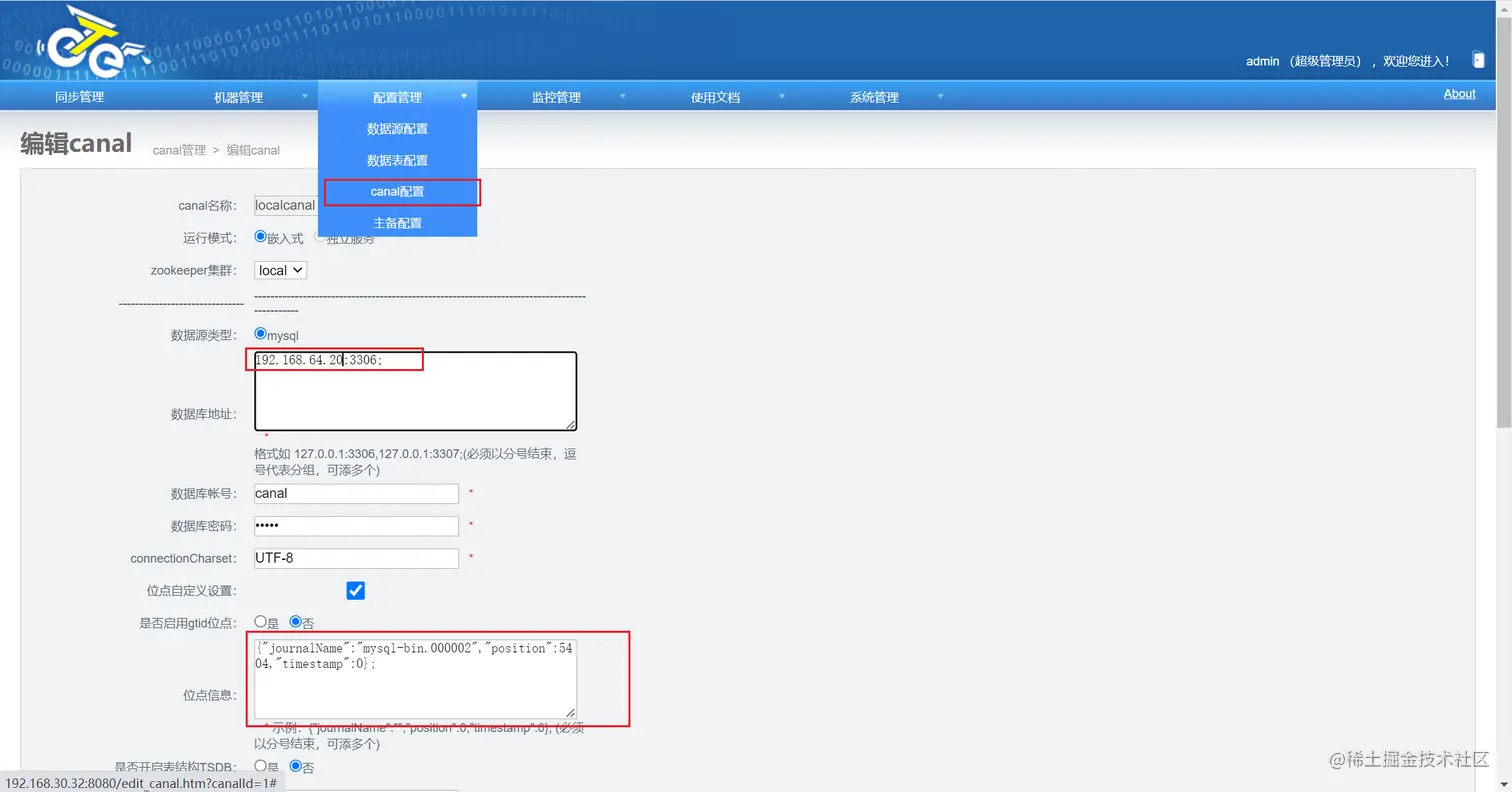Image resolution: width=1512 pixels, height=792 pixels.
Task: Click the canal名称 input field
Action: [286, 205]
